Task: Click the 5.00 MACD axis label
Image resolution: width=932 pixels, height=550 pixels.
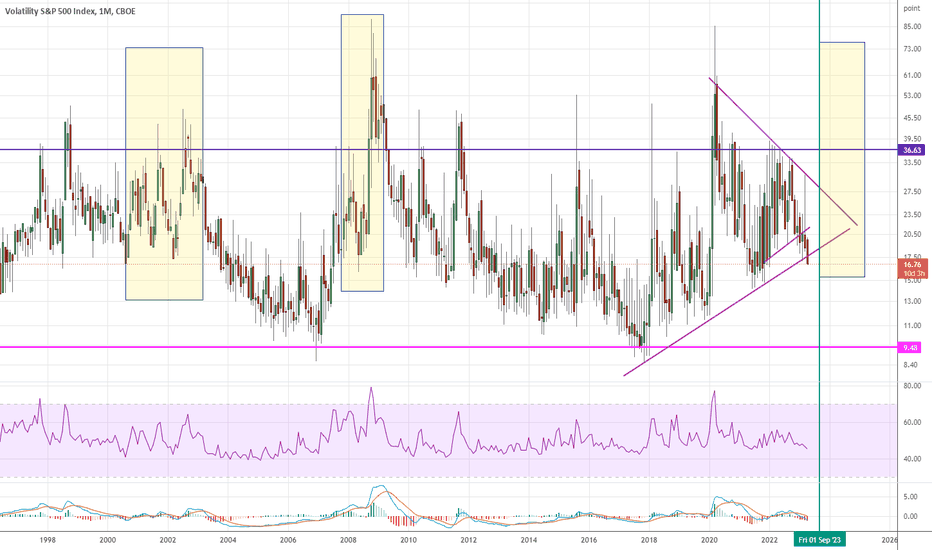Action: click(x=910, y=497)
